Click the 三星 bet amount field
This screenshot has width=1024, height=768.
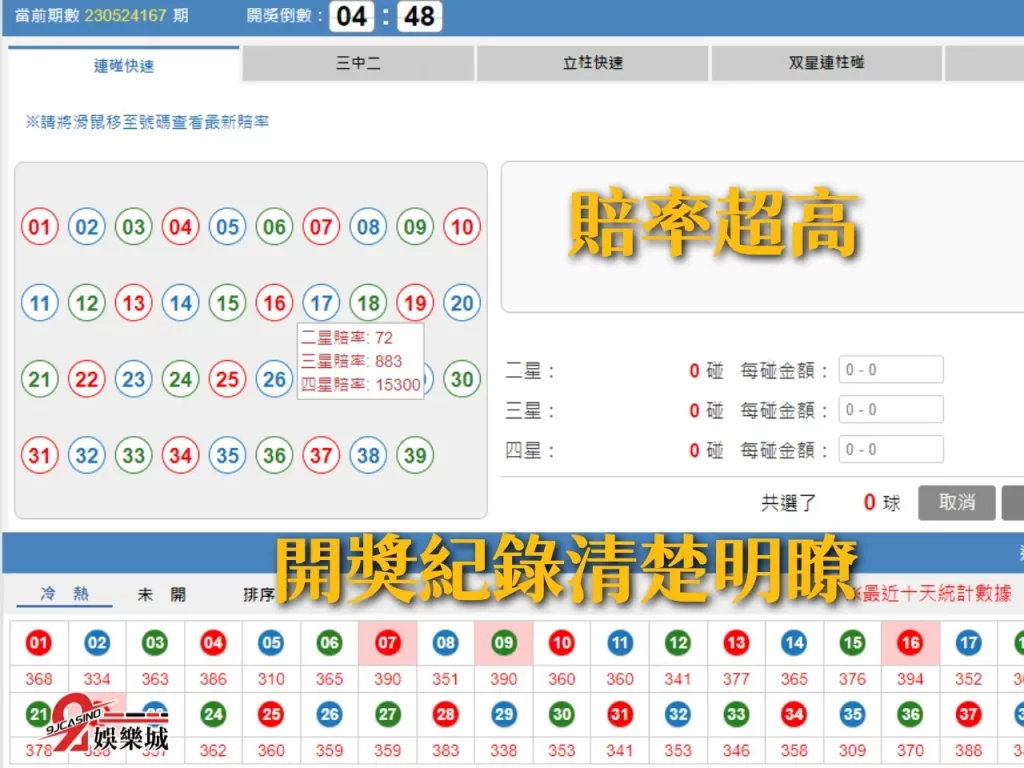[x=889, y=409]
